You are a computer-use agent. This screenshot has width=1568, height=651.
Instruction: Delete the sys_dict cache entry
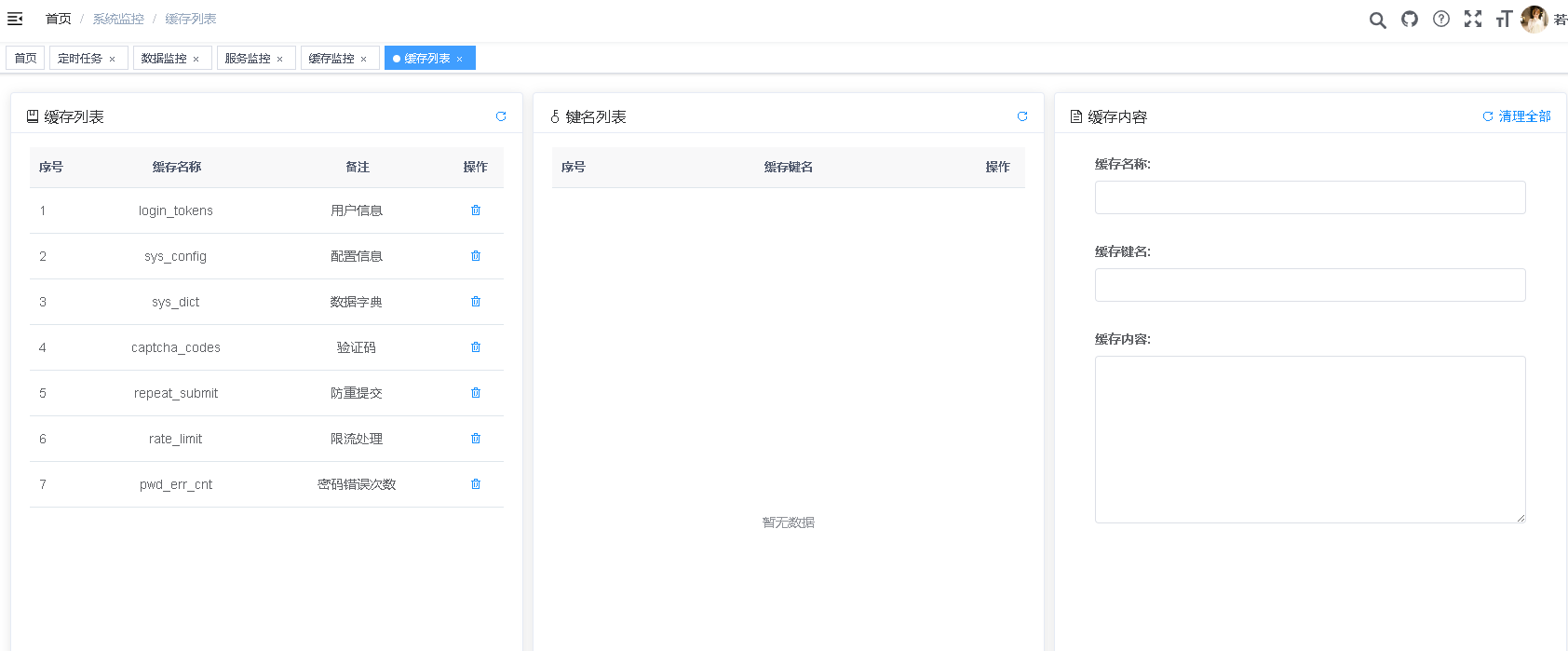point(476,302)
